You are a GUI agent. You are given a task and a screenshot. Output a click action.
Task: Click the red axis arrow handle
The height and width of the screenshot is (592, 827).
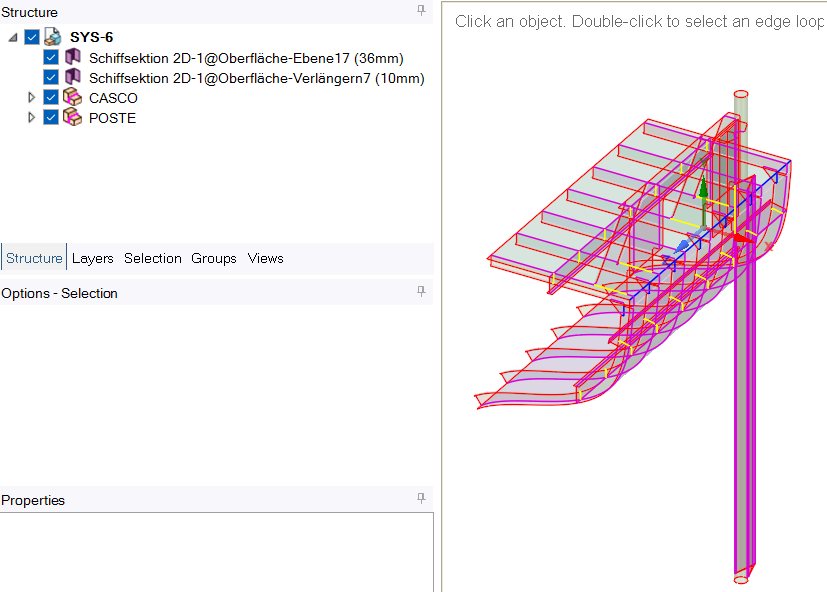(745, 238)
